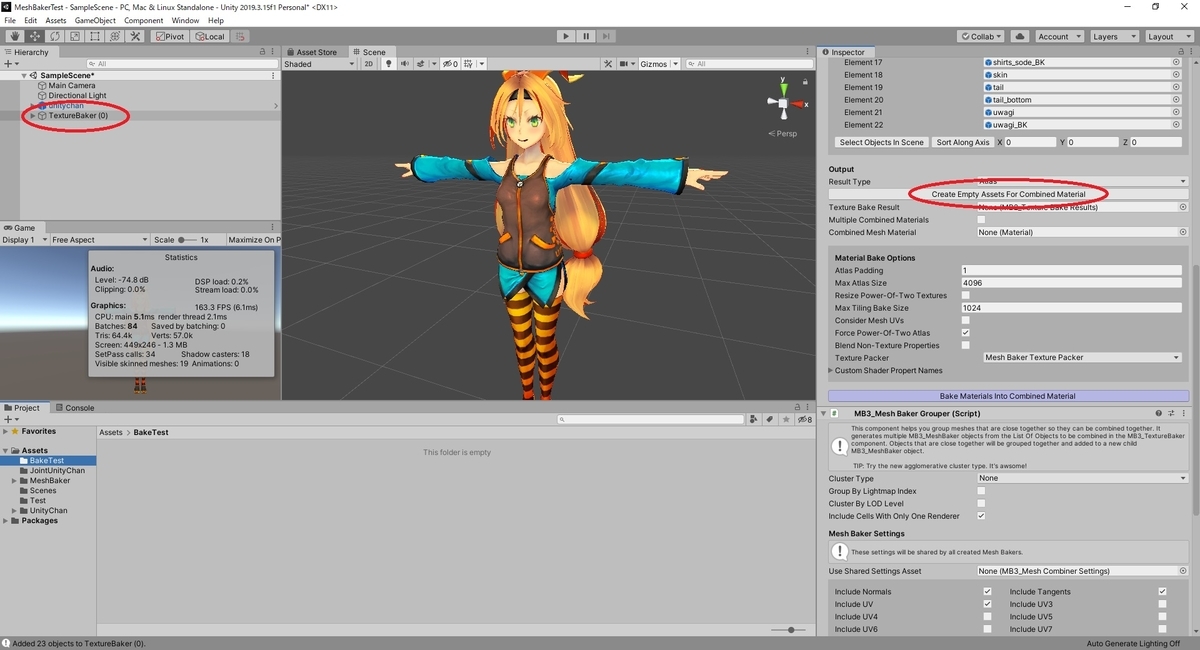Open the Assets menu
Viewport: 1200px width, 650px height.
56,20
